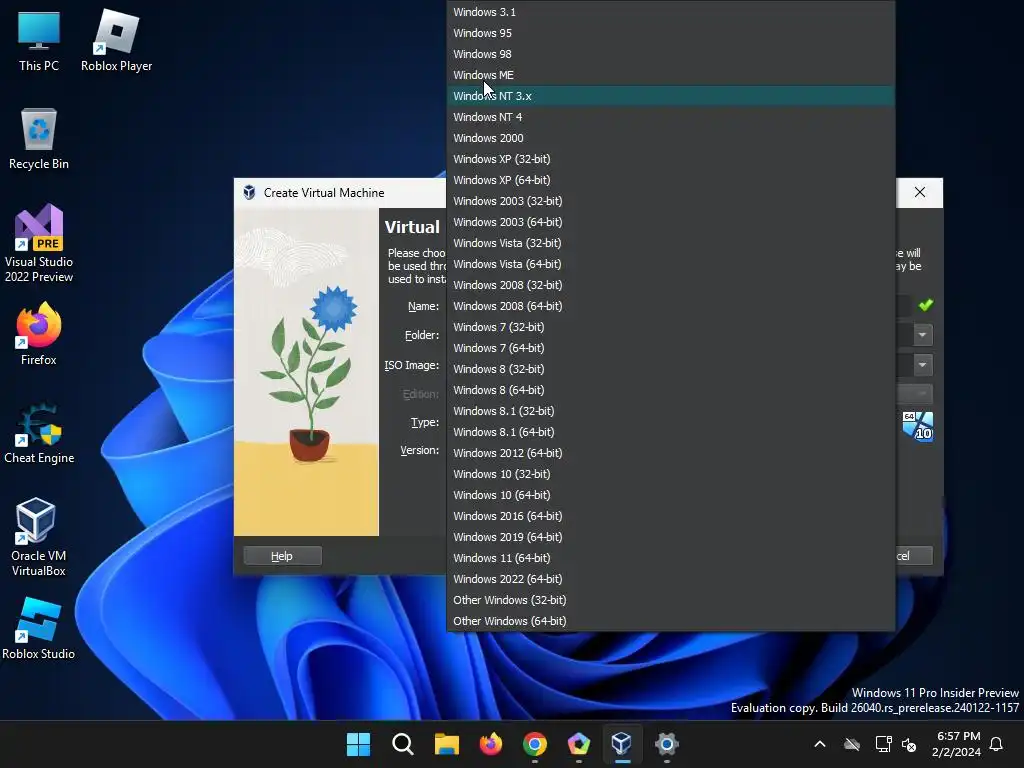This screenshot has width=1024, height=768.
Task: Click the colorful pentagon app in taskbar
Action: (579, 744)
